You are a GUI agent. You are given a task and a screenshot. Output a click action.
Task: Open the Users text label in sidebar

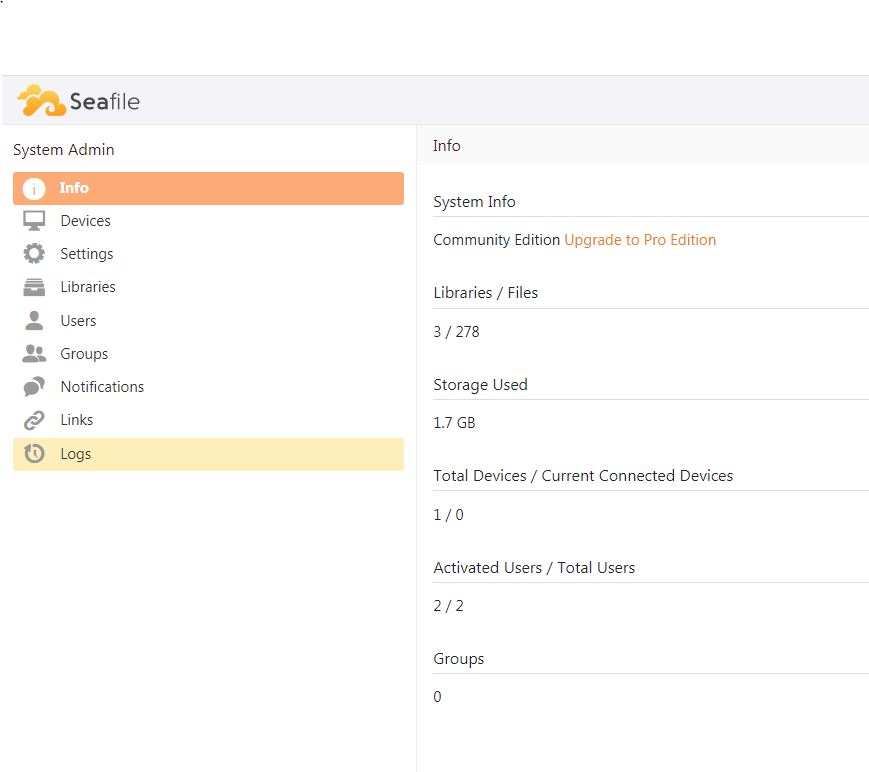coord(78,321)
